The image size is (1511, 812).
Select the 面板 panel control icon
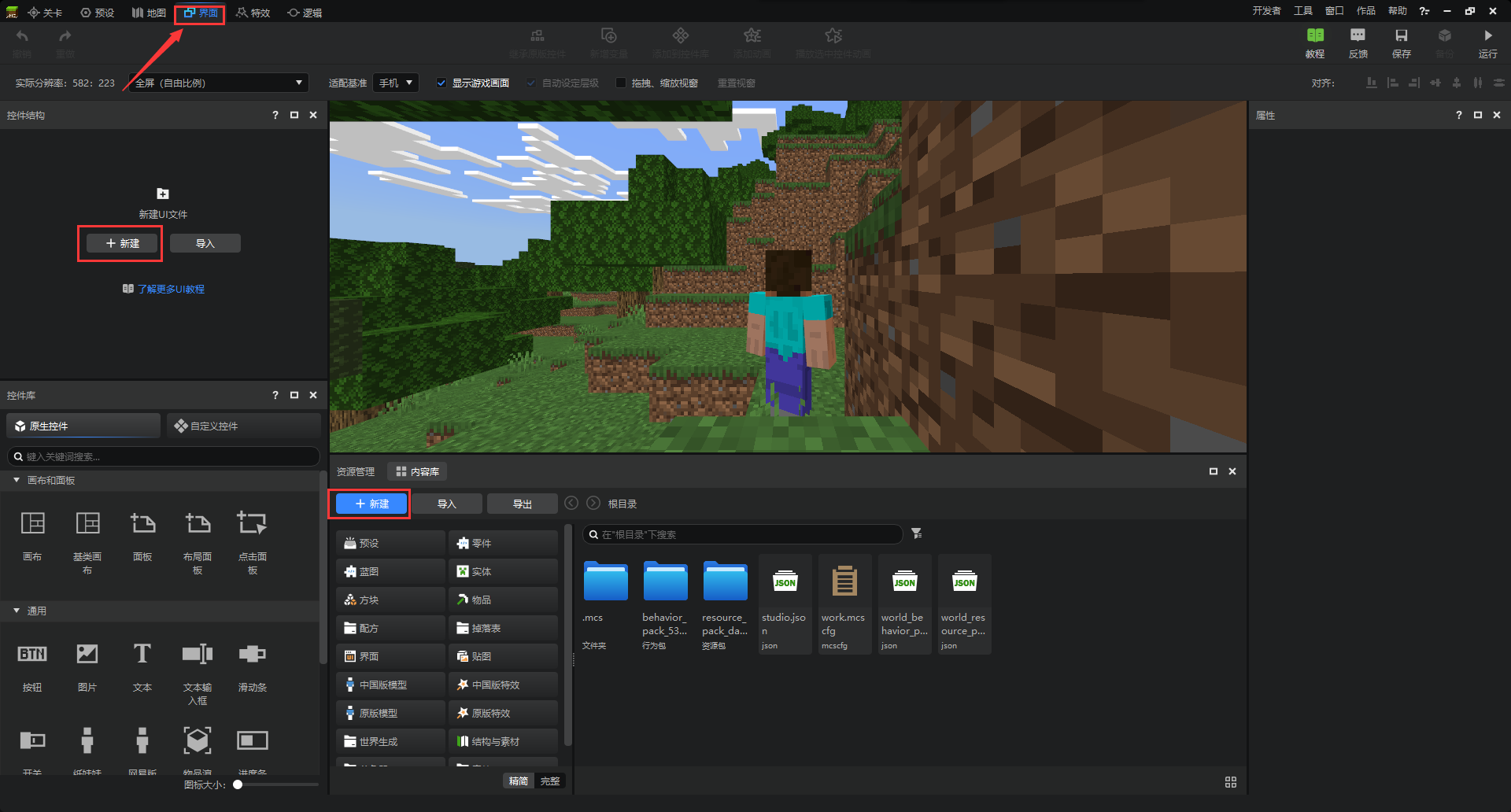142,522
